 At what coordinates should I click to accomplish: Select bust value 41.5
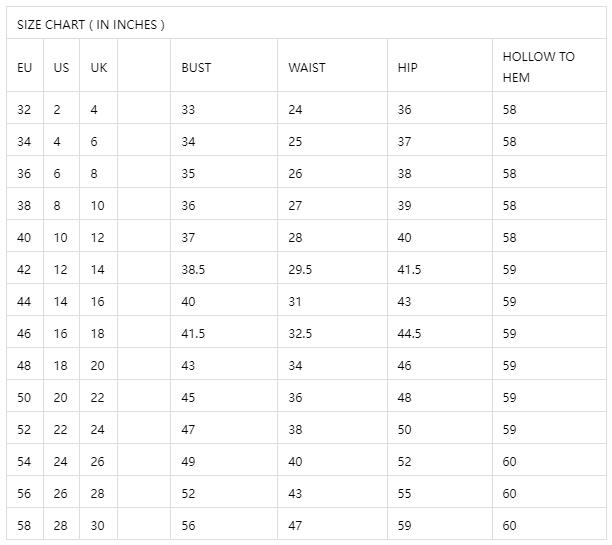193,333
